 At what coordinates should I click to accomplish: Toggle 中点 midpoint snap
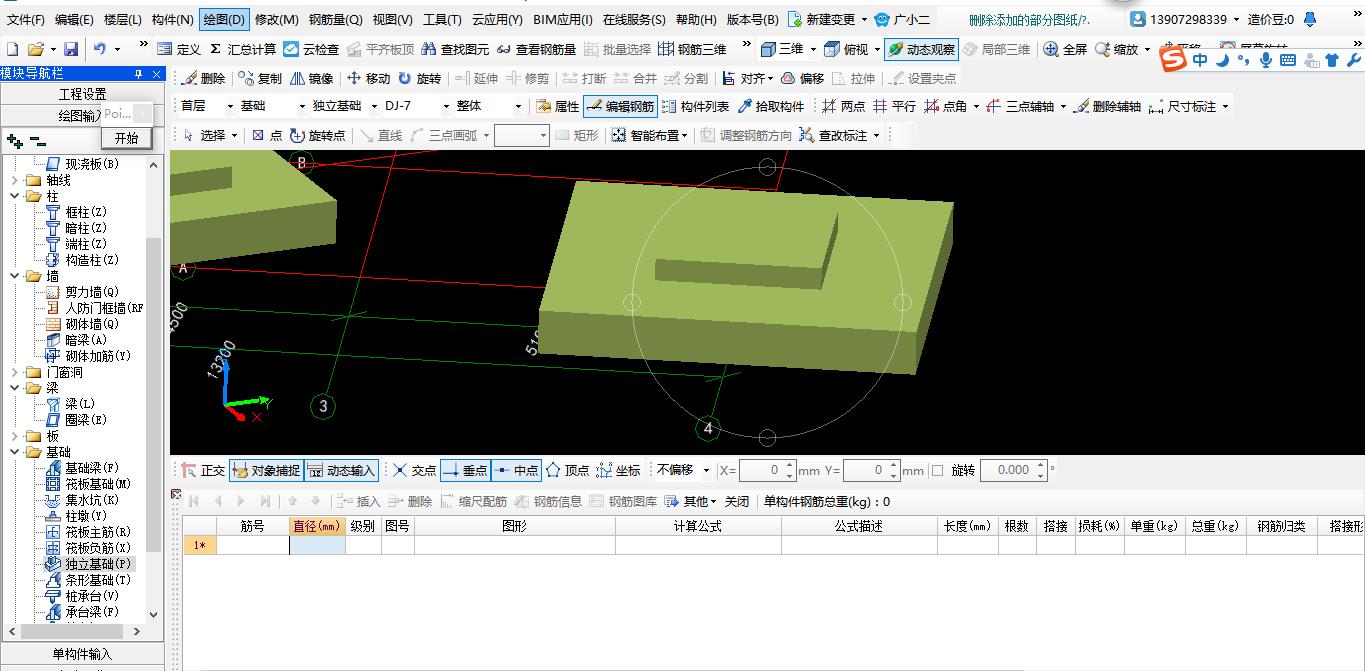(516, 470)
